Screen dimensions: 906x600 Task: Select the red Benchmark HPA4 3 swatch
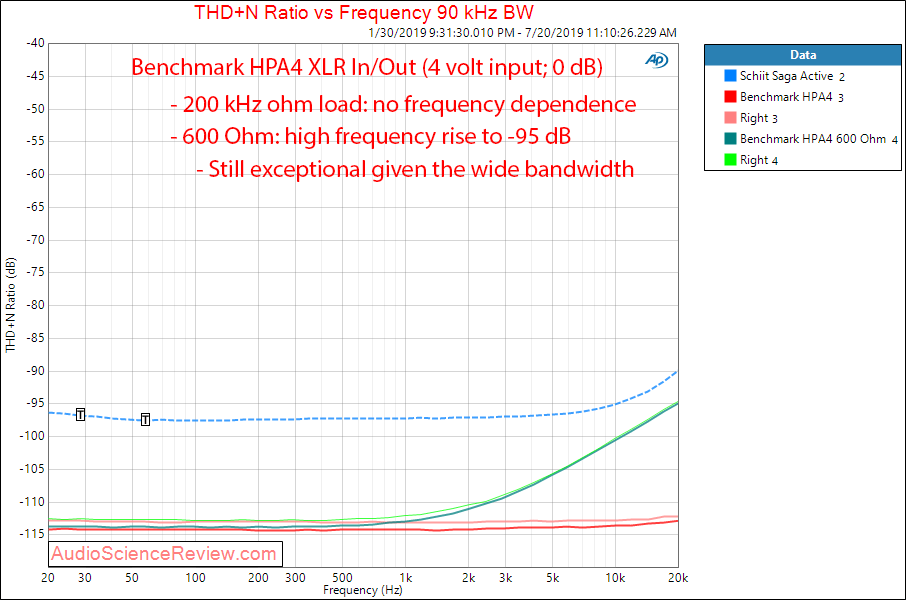coord(730,97)
